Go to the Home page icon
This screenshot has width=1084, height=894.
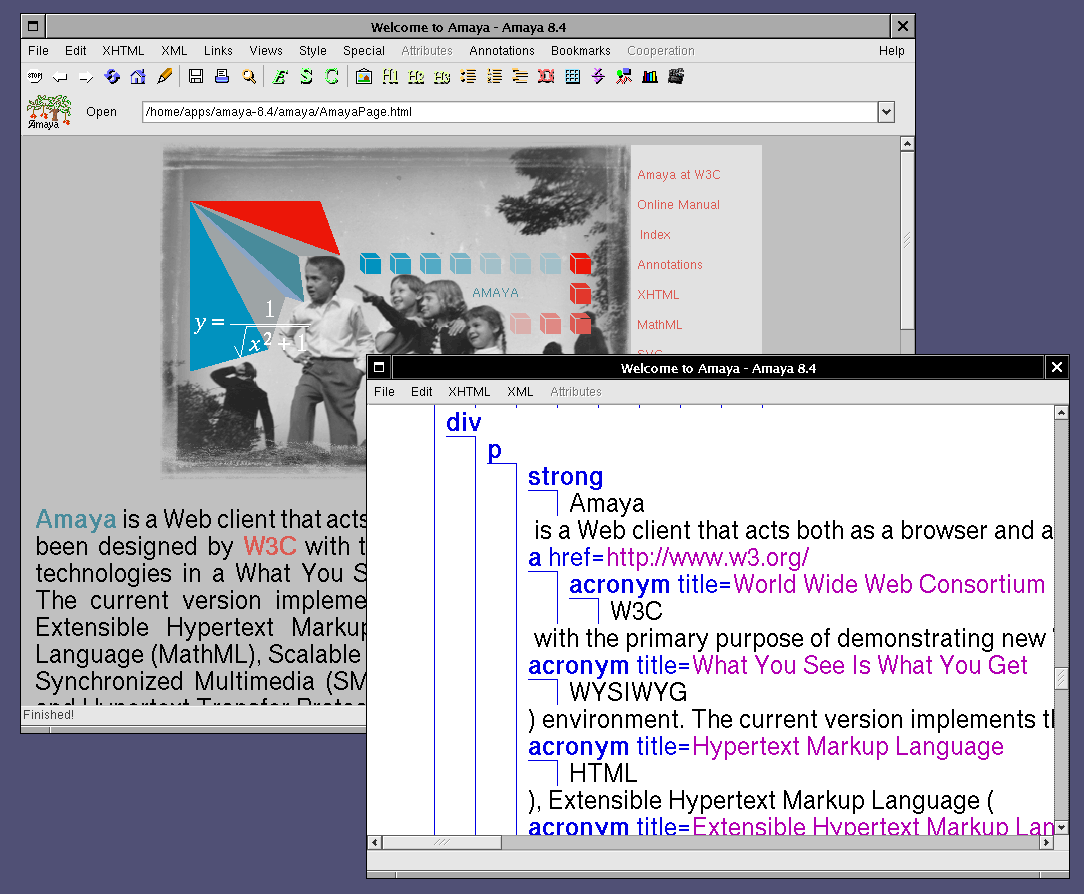138,76
